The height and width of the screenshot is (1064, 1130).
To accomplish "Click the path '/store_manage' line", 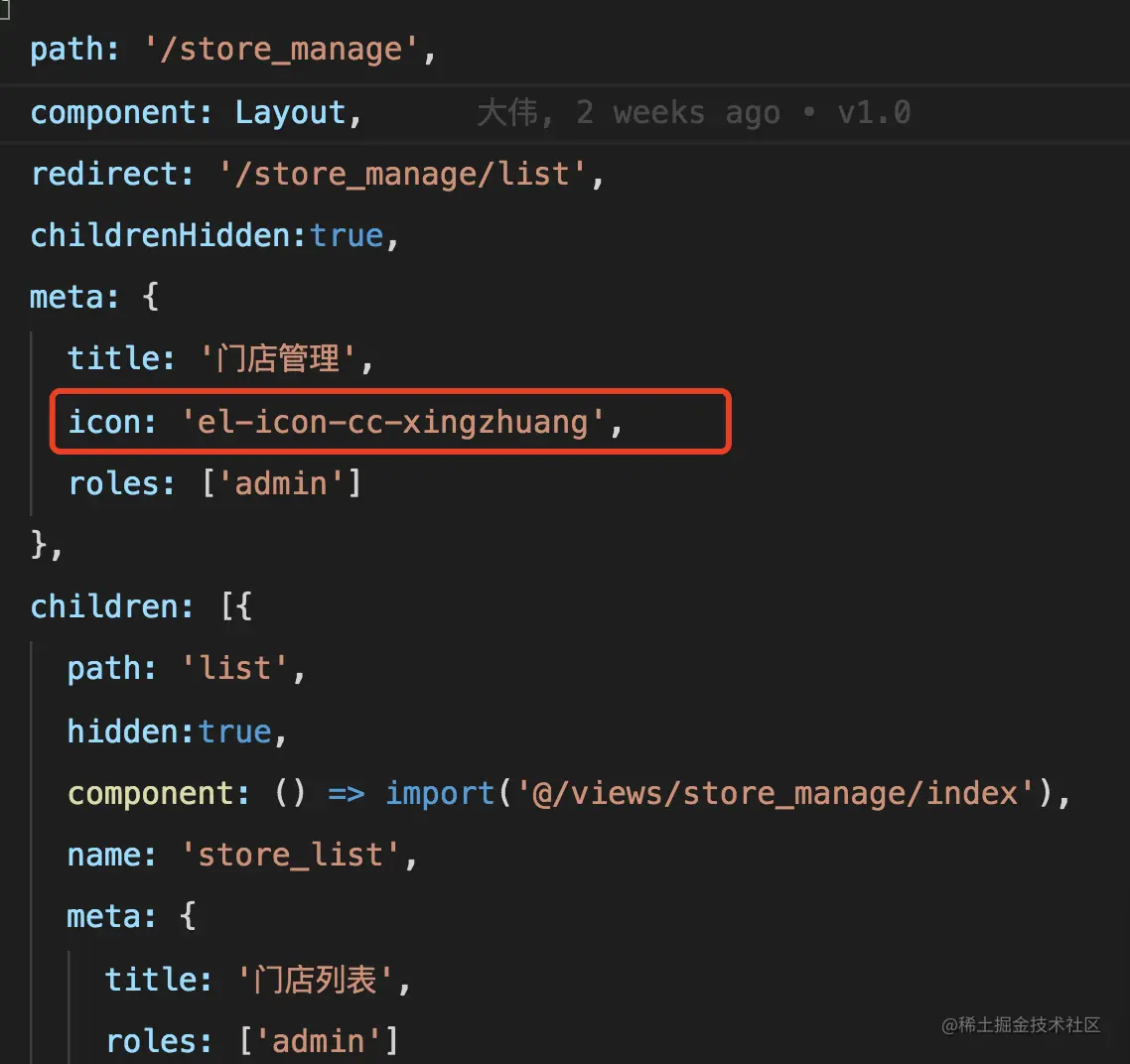I will [232, 50].
